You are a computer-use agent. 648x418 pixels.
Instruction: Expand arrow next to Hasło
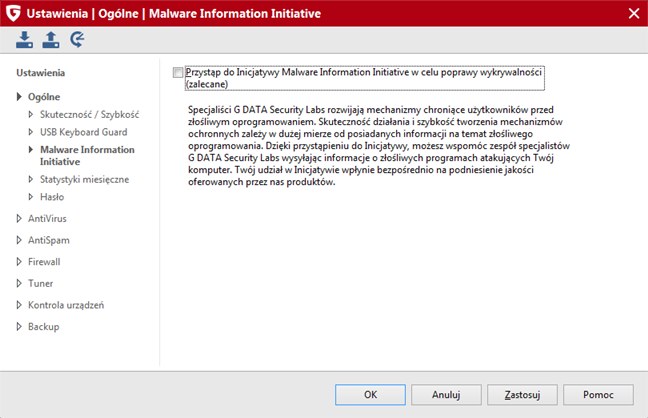pos(31,197)
